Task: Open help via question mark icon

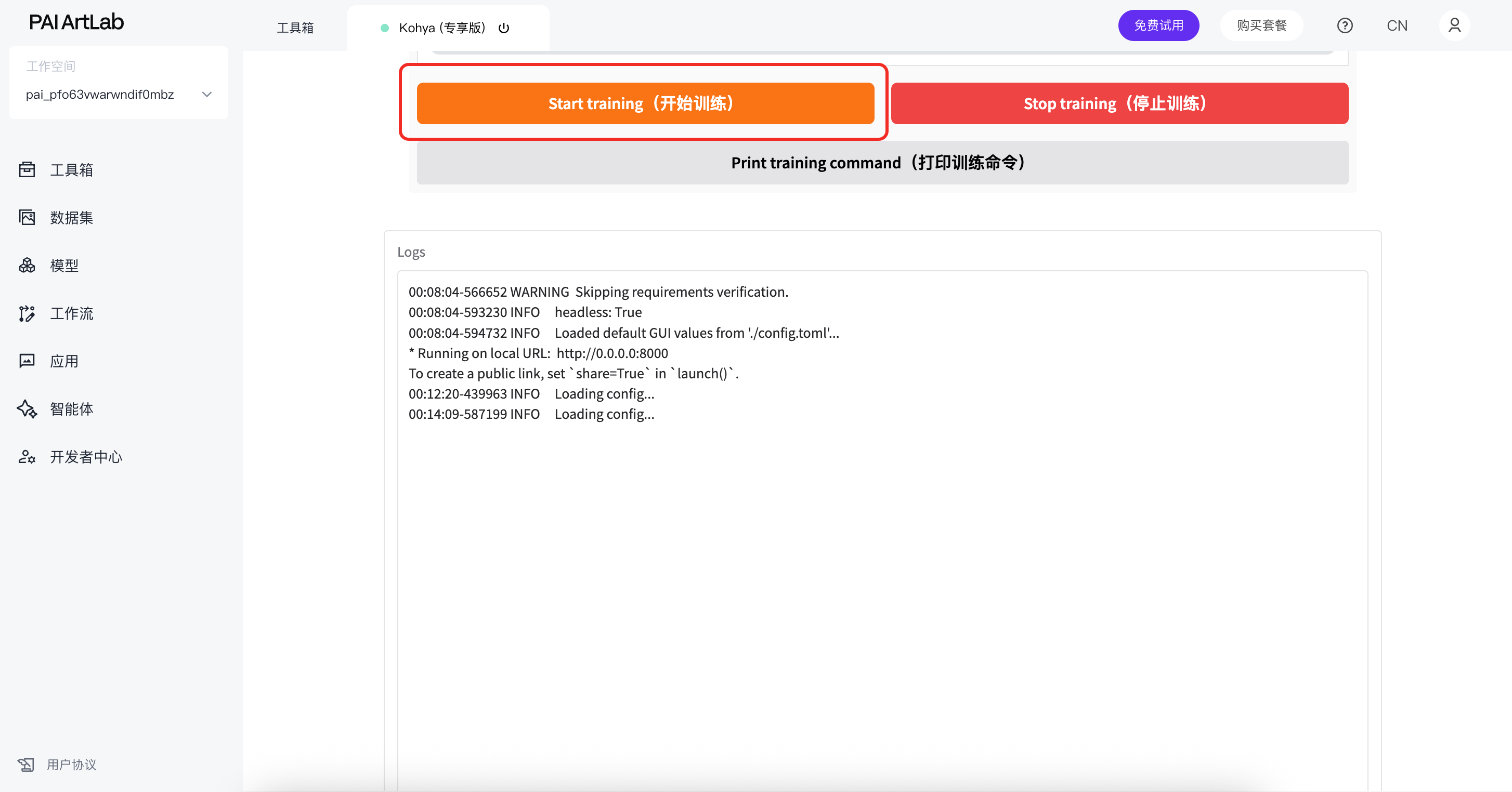Action: pos(1345,26)
